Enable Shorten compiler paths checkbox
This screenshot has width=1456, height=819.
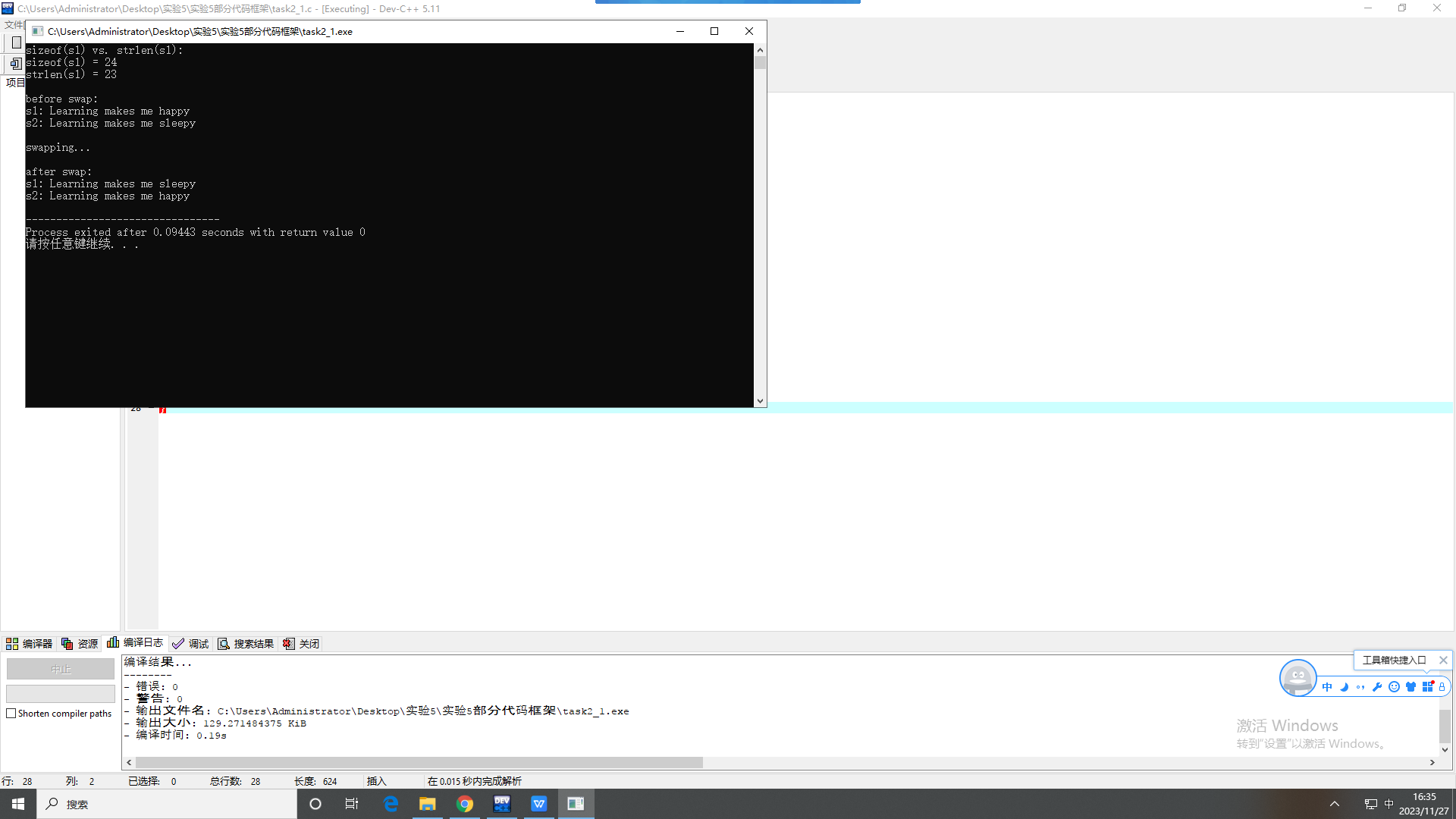tap(11, 714)
